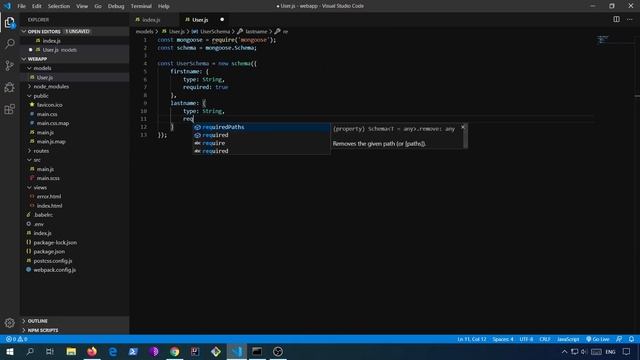
Task: Open the Debug view in activity bar
Action: 10,87
